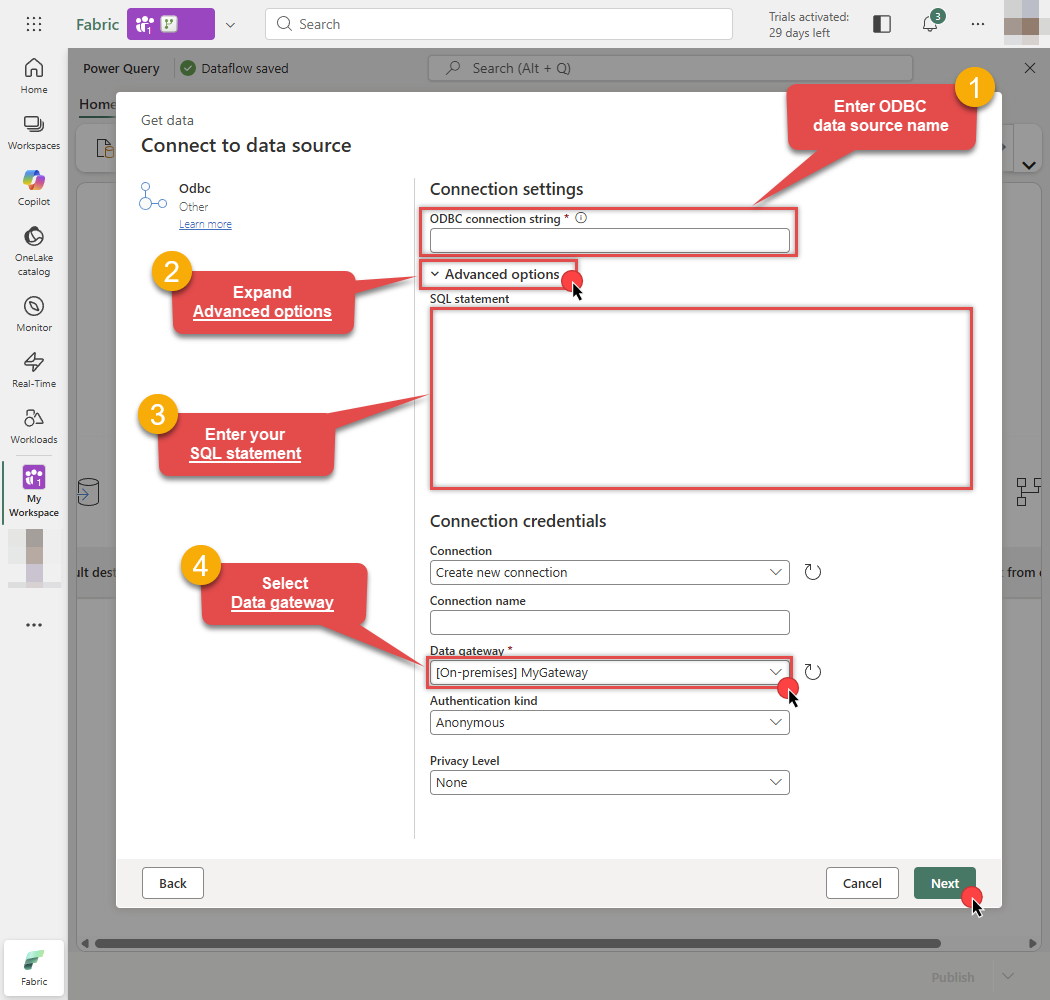Open the Odbc Learn more link
Screen dimensions: 1050x1000
click(205, 223)
